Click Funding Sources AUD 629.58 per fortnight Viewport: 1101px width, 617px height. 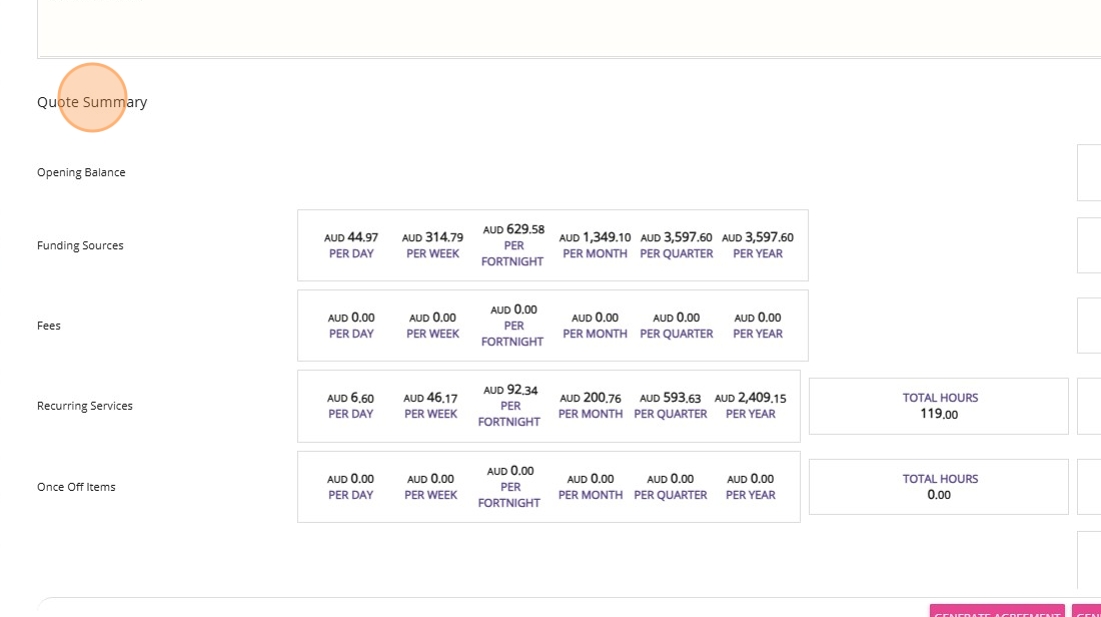pyautogui.click(x=513, y=245)
